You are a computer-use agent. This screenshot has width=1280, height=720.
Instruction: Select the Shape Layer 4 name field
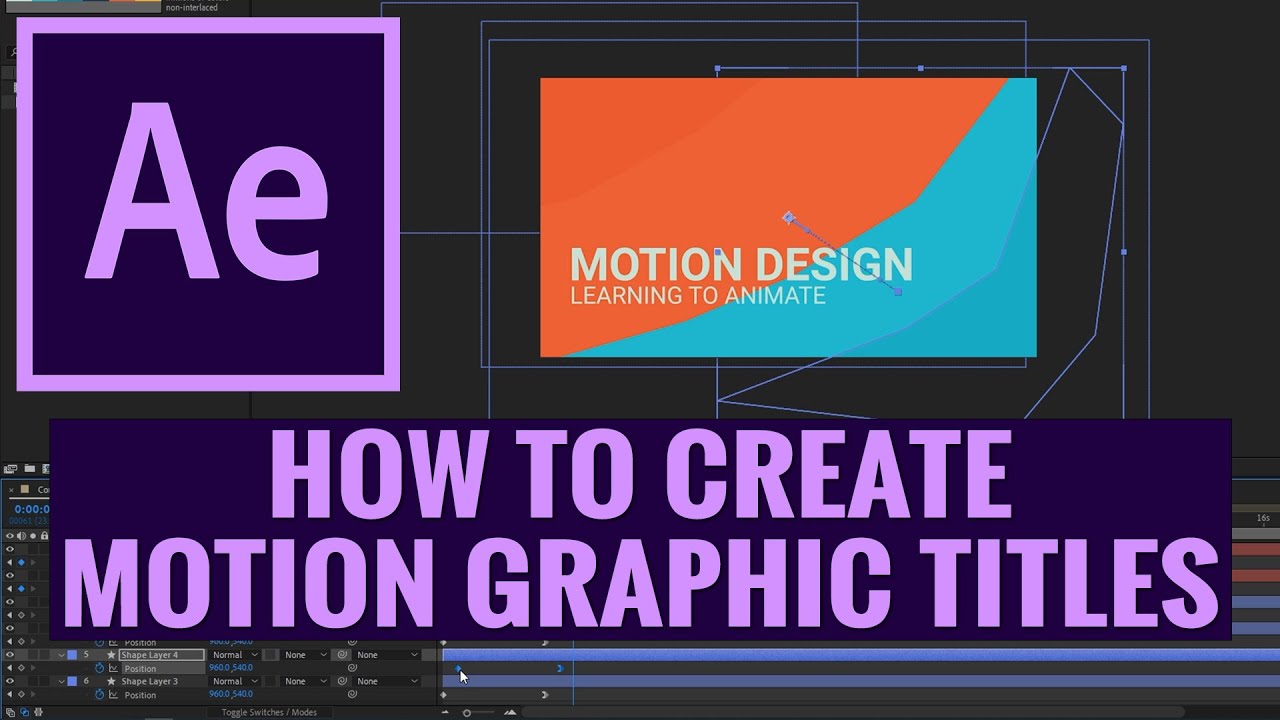pyautogui.click(x=161, y=655)
